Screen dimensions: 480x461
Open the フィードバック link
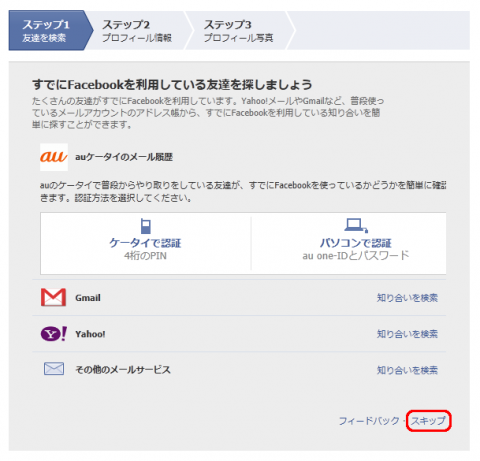pos(369,421)
